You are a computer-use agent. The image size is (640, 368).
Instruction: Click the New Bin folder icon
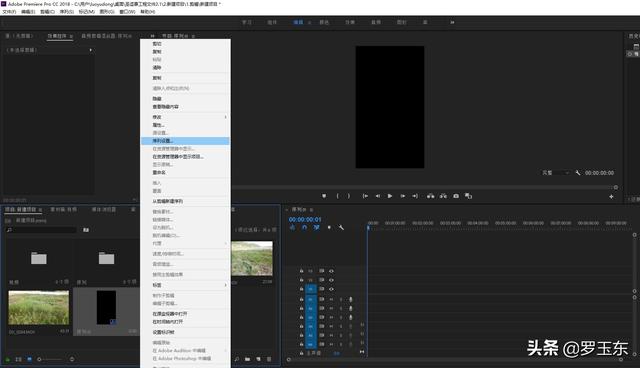pos(247,359)
